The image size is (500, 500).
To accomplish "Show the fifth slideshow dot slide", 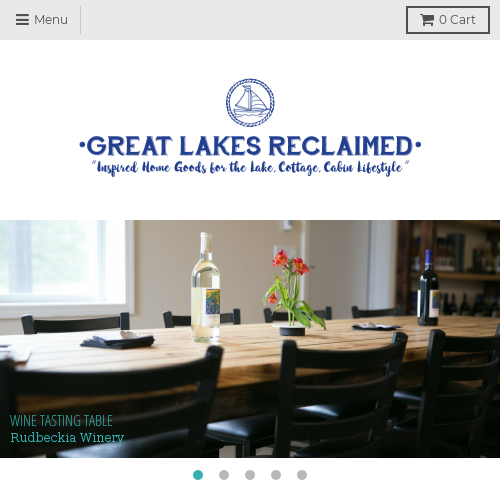I will point(302,475).
